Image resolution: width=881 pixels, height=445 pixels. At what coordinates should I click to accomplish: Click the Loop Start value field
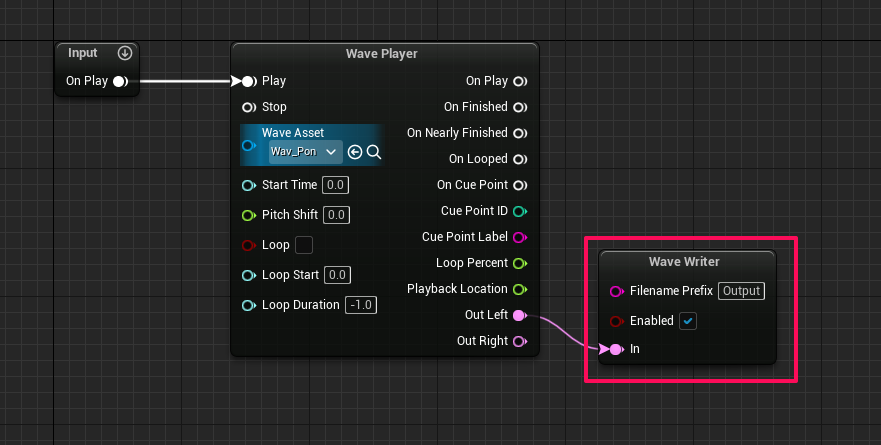337,275
